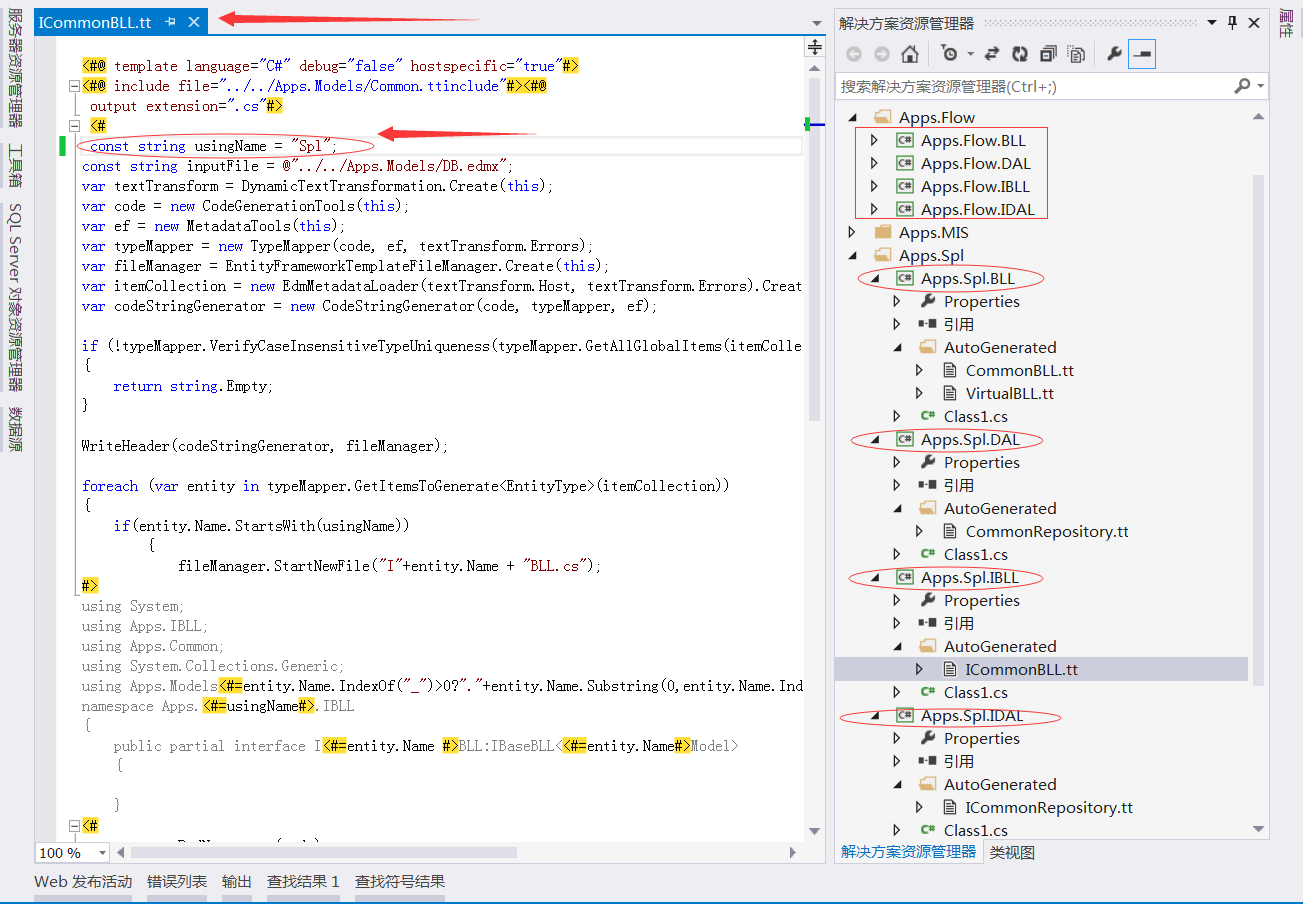This screenshot has width=1303, height=904.
Task: Click the Show All Files icon
Action: pyautogui.click(x=1077, y=54)
